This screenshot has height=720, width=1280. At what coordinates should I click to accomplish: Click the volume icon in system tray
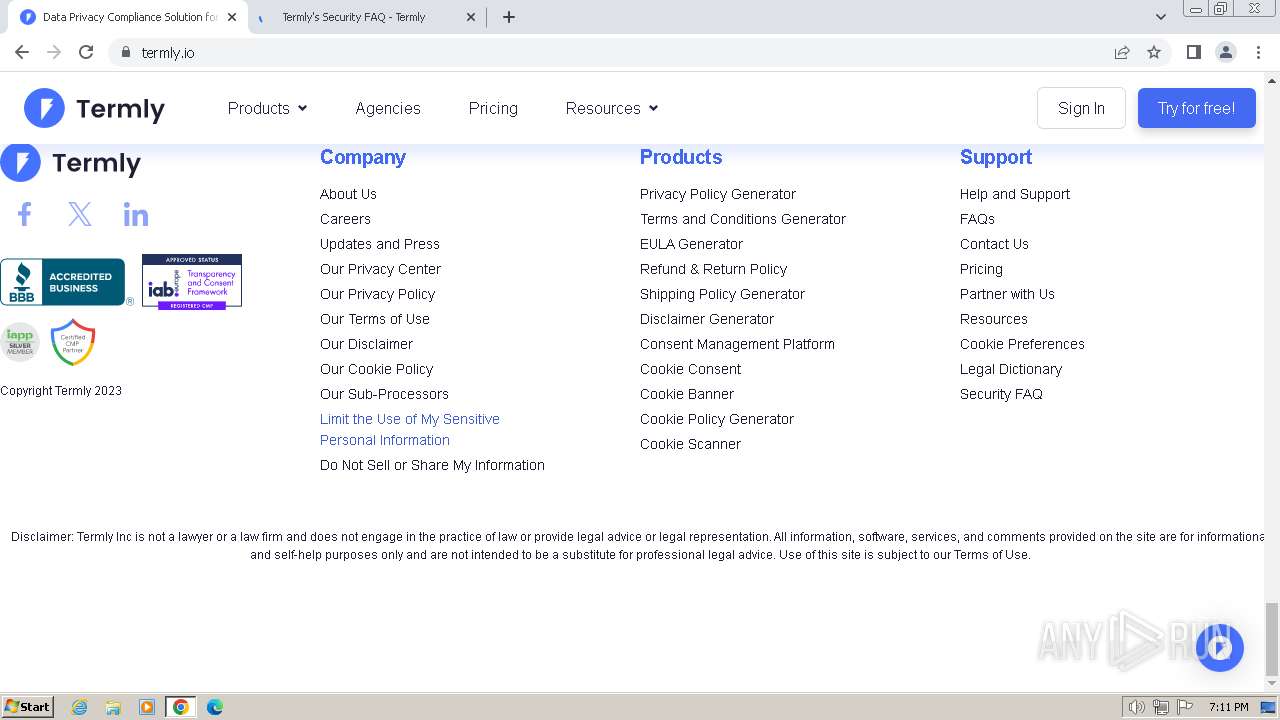coord(1136,707)
